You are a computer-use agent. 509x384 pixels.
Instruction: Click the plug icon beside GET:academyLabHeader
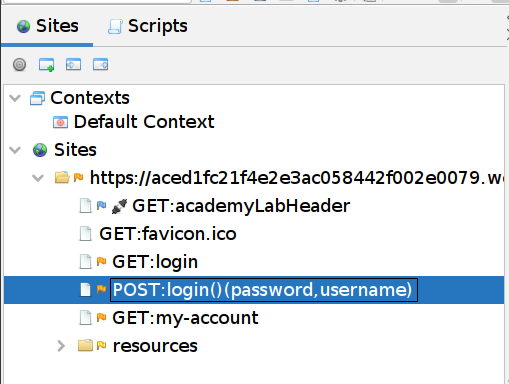click(x=119, y=206)
